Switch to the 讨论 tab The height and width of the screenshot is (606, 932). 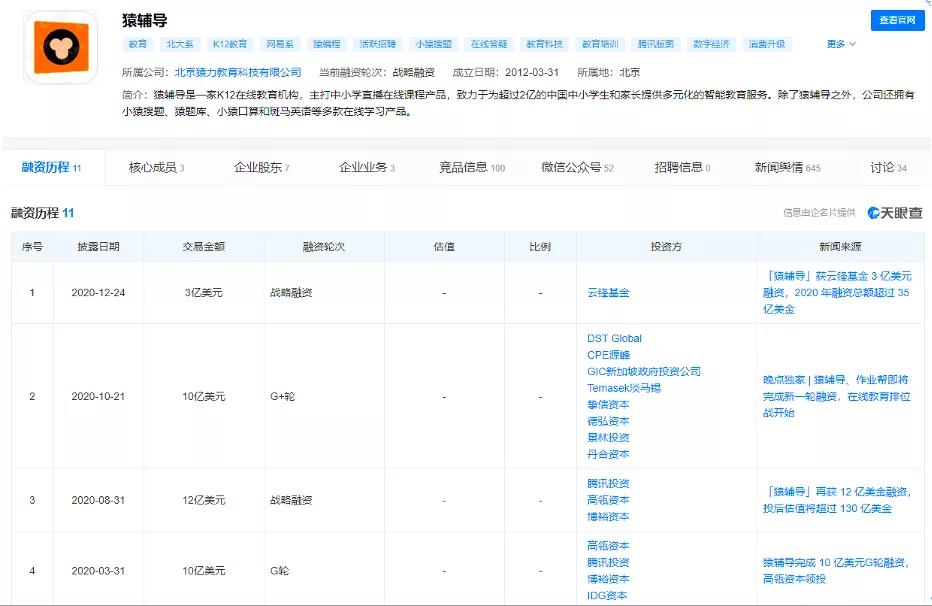[x=889, y=168]
